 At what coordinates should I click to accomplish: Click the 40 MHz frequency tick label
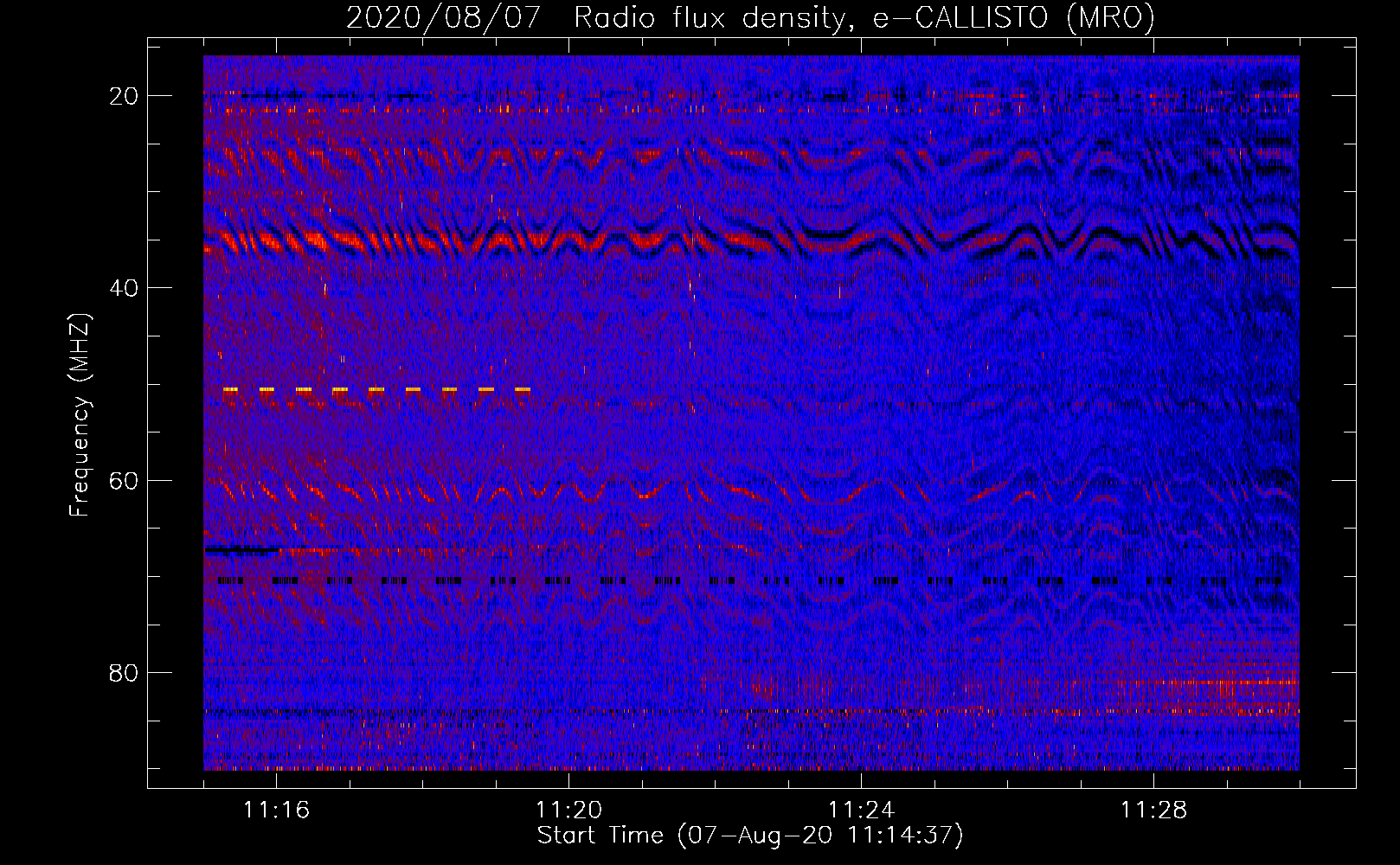point(124,288)
